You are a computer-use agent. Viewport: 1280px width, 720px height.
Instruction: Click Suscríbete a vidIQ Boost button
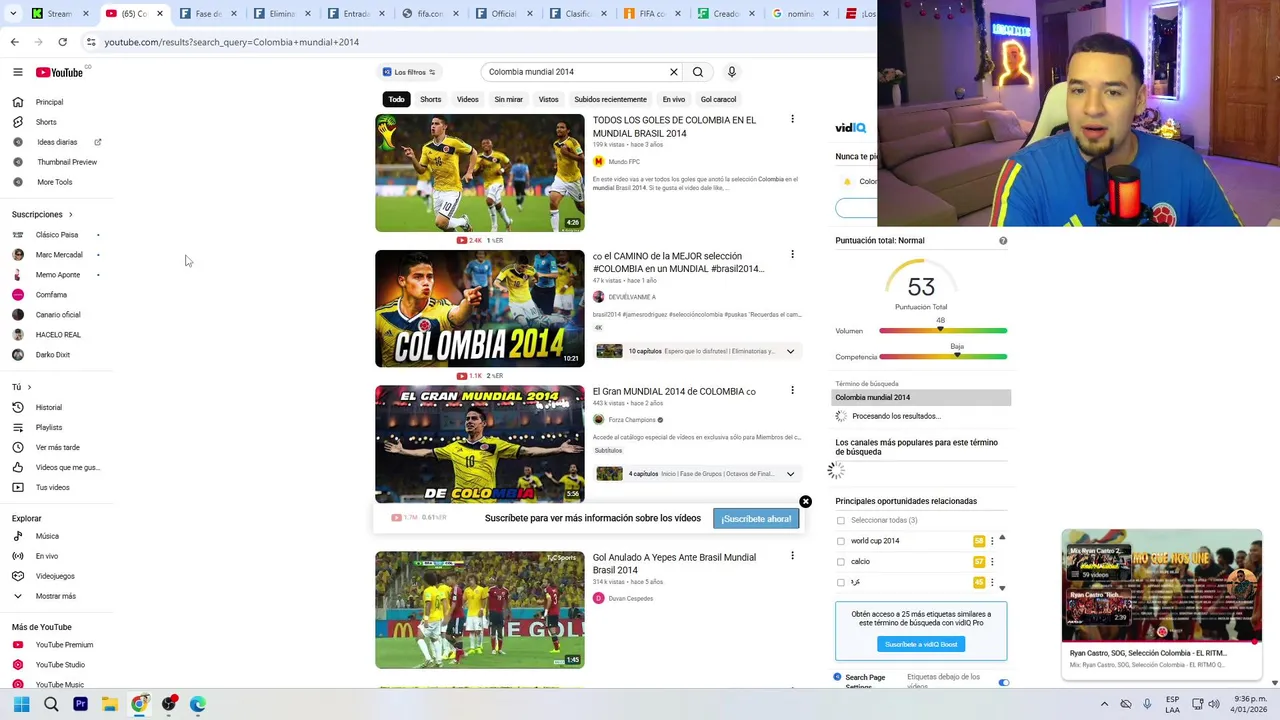click(x=921, y=644)
